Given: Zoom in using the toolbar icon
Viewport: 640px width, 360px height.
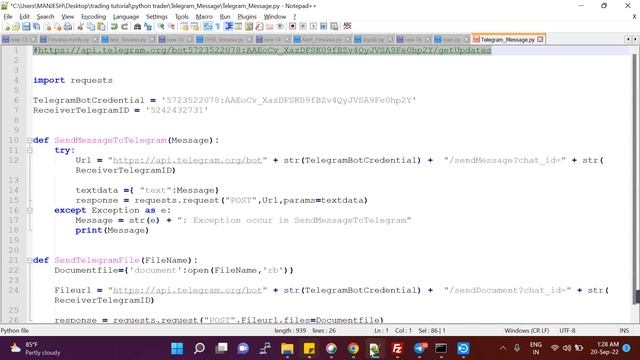Looking at the screenshot, I should click(162, 27).
